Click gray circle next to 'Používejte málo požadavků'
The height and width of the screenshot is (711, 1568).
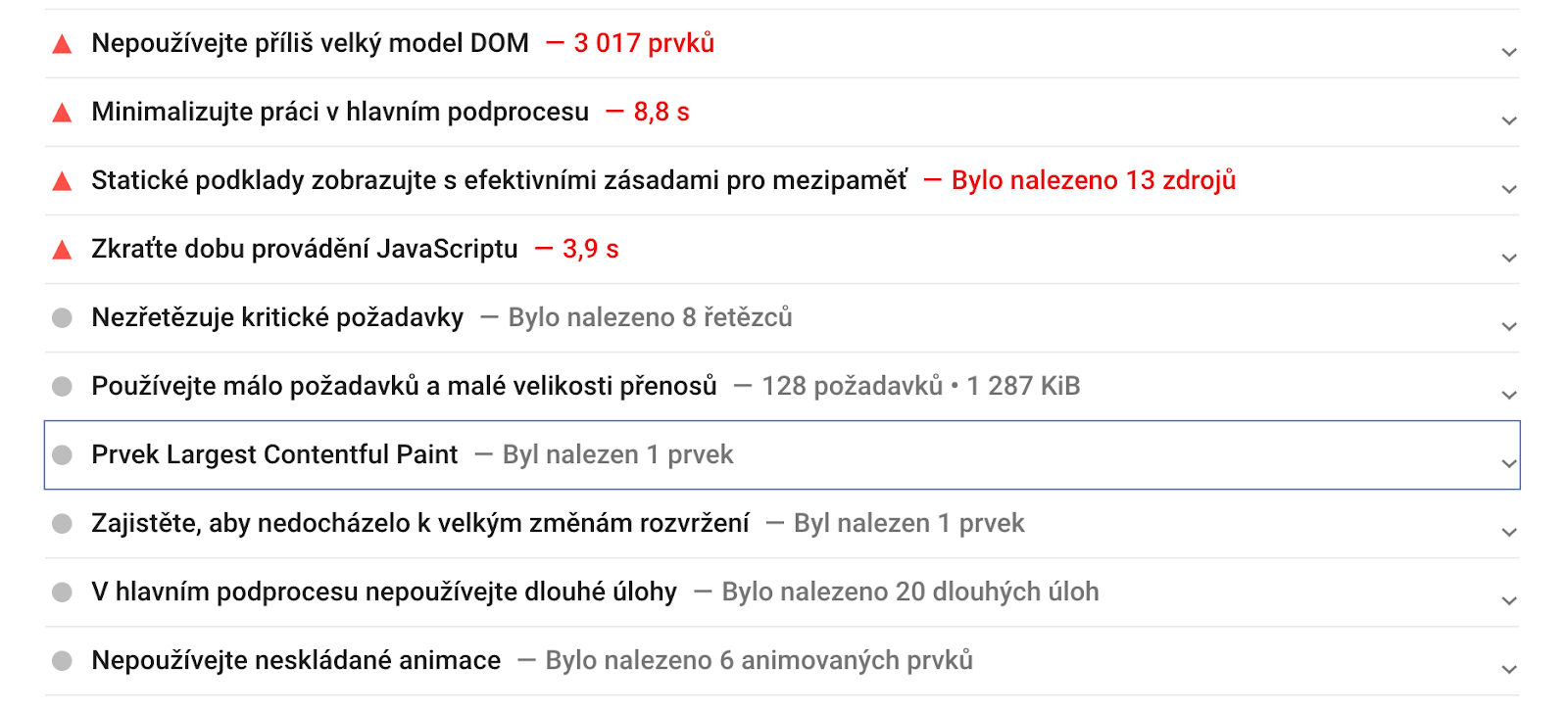click(62, 386)
